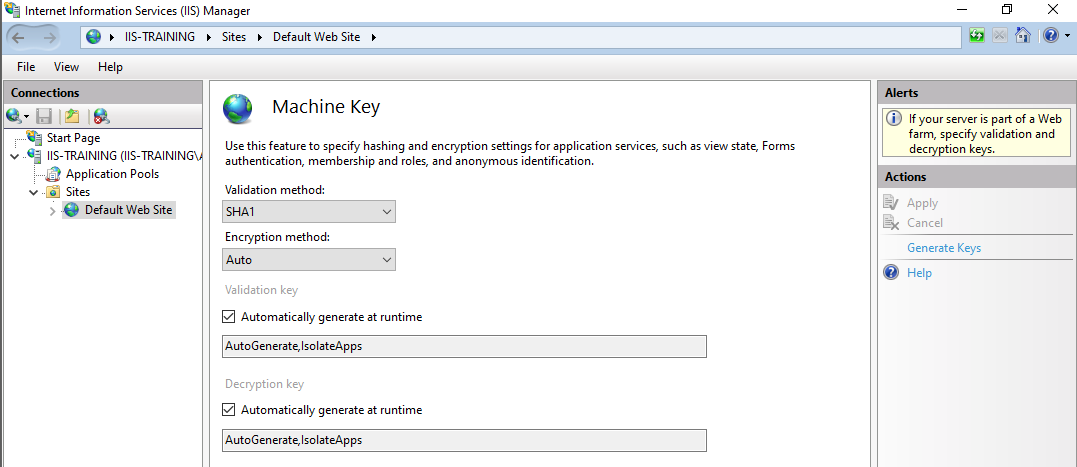Click the Application Pools icon in tree
1077x467 pixels.
[x=57, y=174]
